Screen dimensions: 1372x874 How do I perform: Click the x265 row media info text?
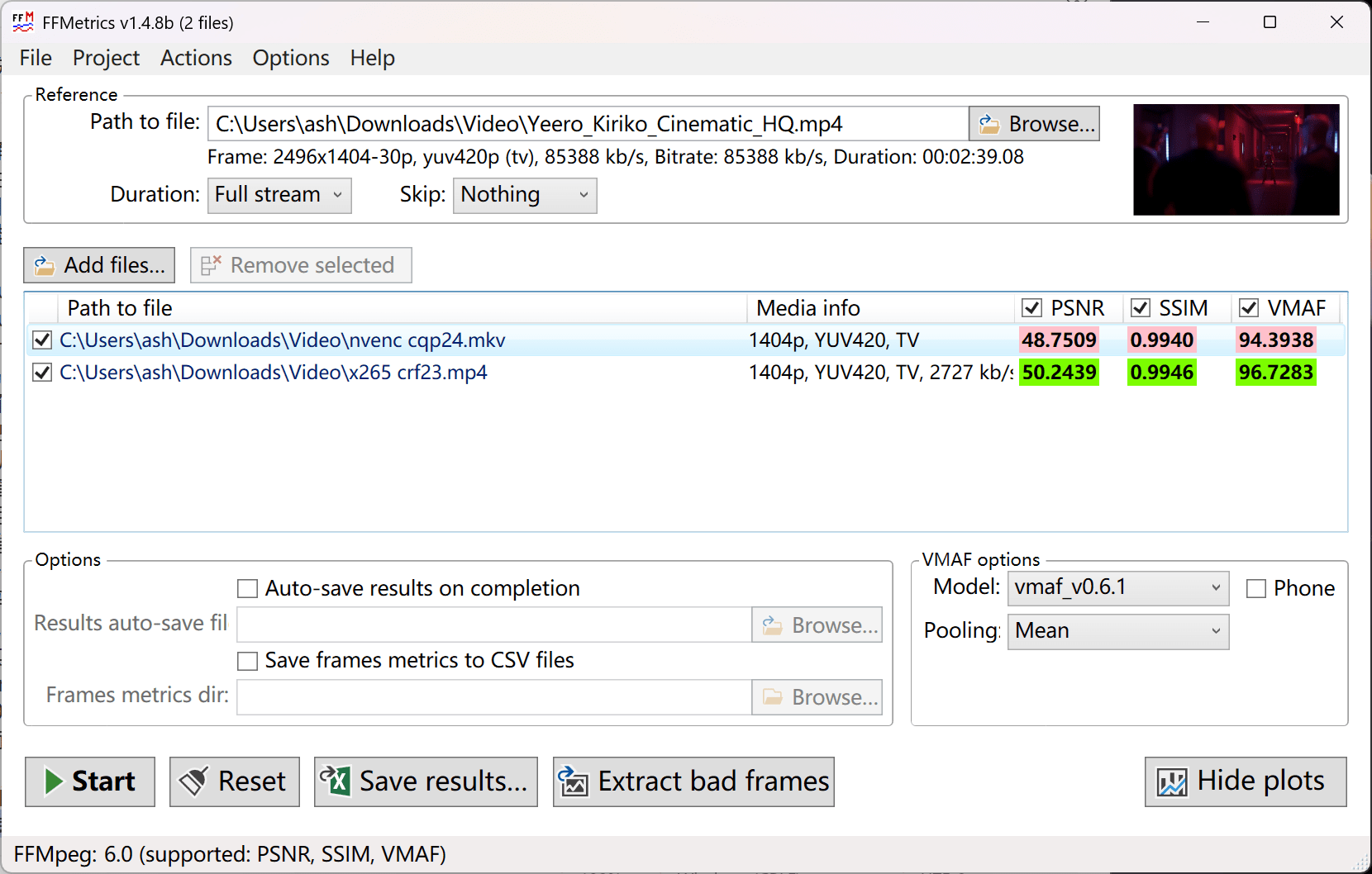881,372
